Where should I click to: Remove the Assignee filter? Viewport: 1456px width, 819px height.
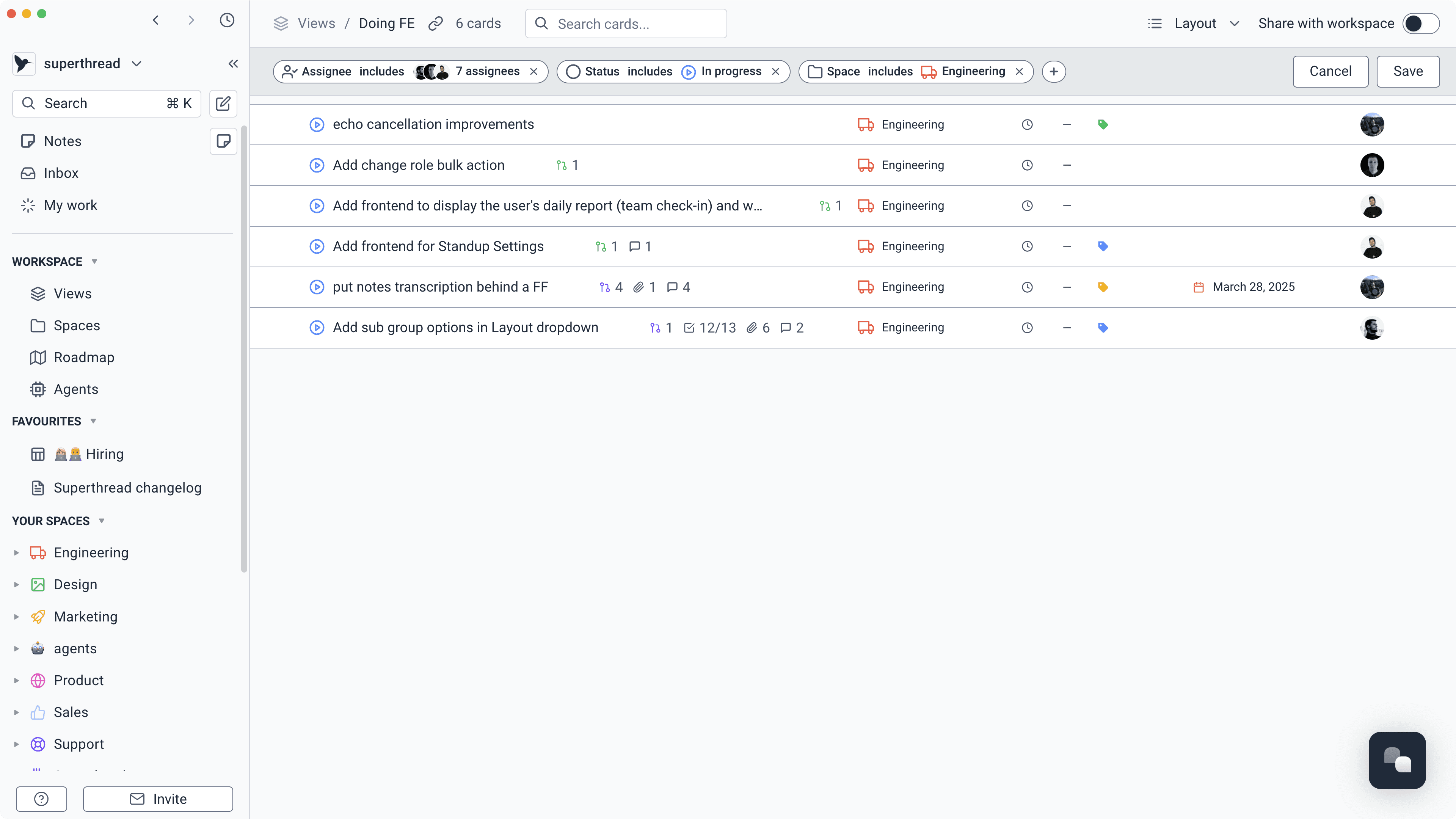[x=533, y=72]
